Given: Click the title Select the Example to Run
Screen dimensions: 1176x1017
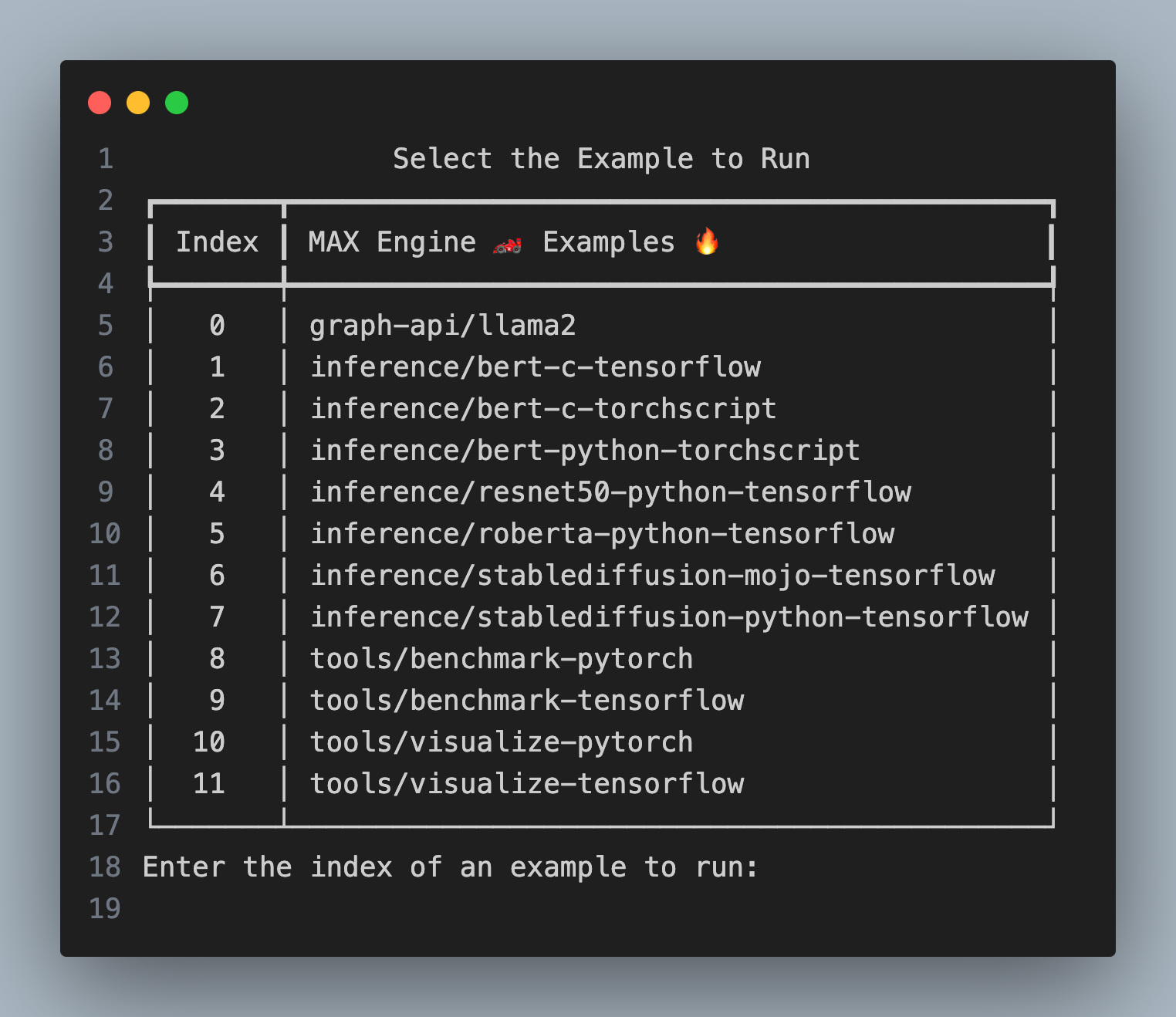Looking at the screenshot, I should point(601,158).
